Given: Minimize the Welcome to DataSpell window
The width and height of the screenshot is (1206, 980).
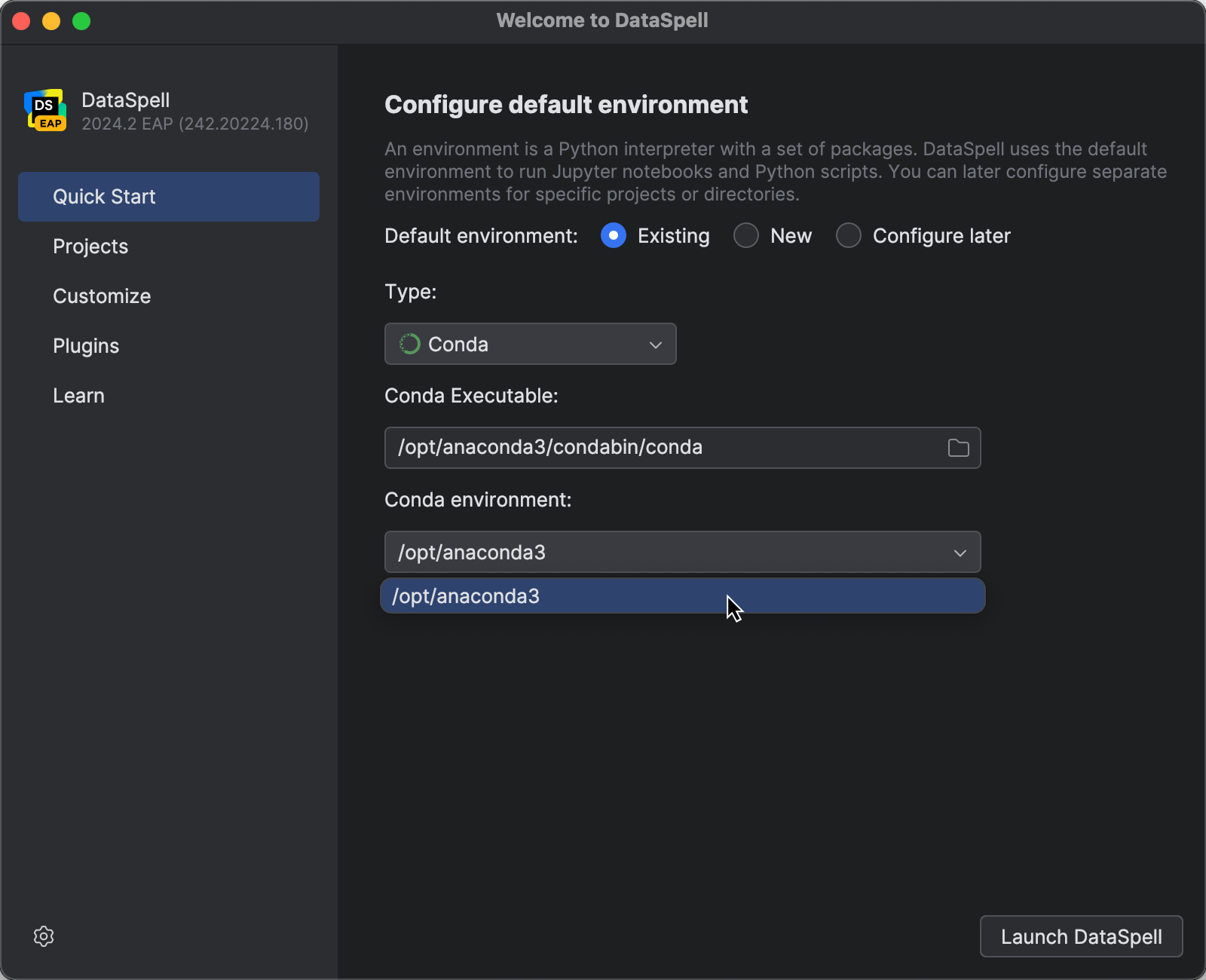Looking at the screenshot, I should (51, 21).
